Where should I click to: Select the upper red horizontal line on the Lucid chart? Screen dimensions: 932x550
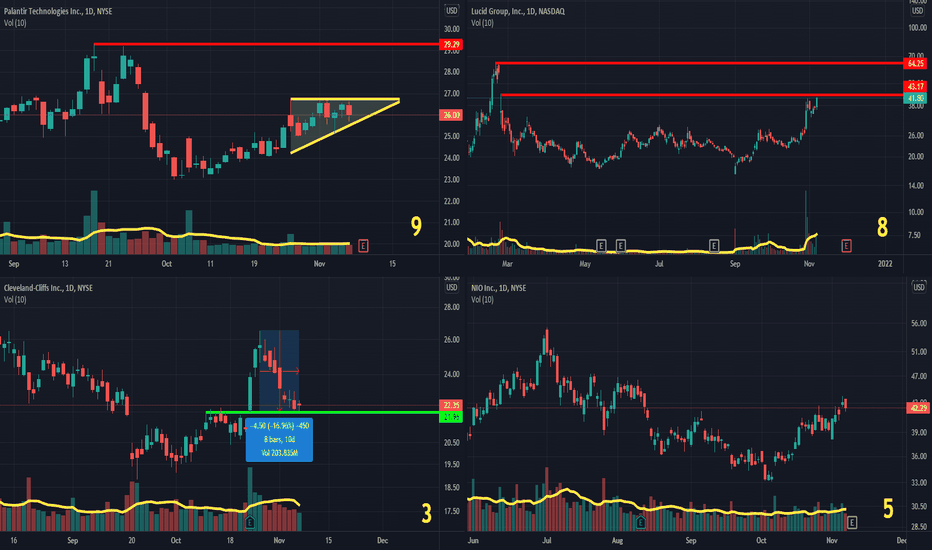(x=699, y=63)
